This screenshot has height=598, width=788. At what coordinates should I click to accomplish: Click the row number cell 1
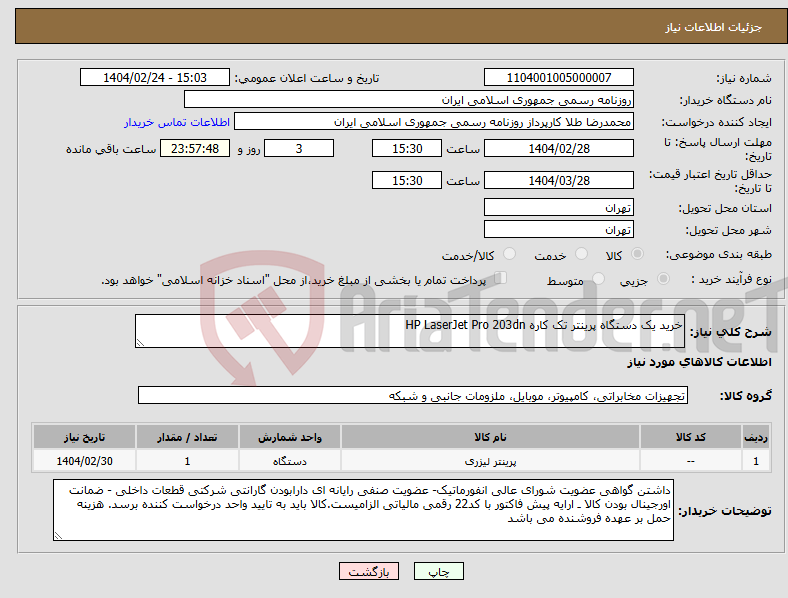(x=756, y=461)
